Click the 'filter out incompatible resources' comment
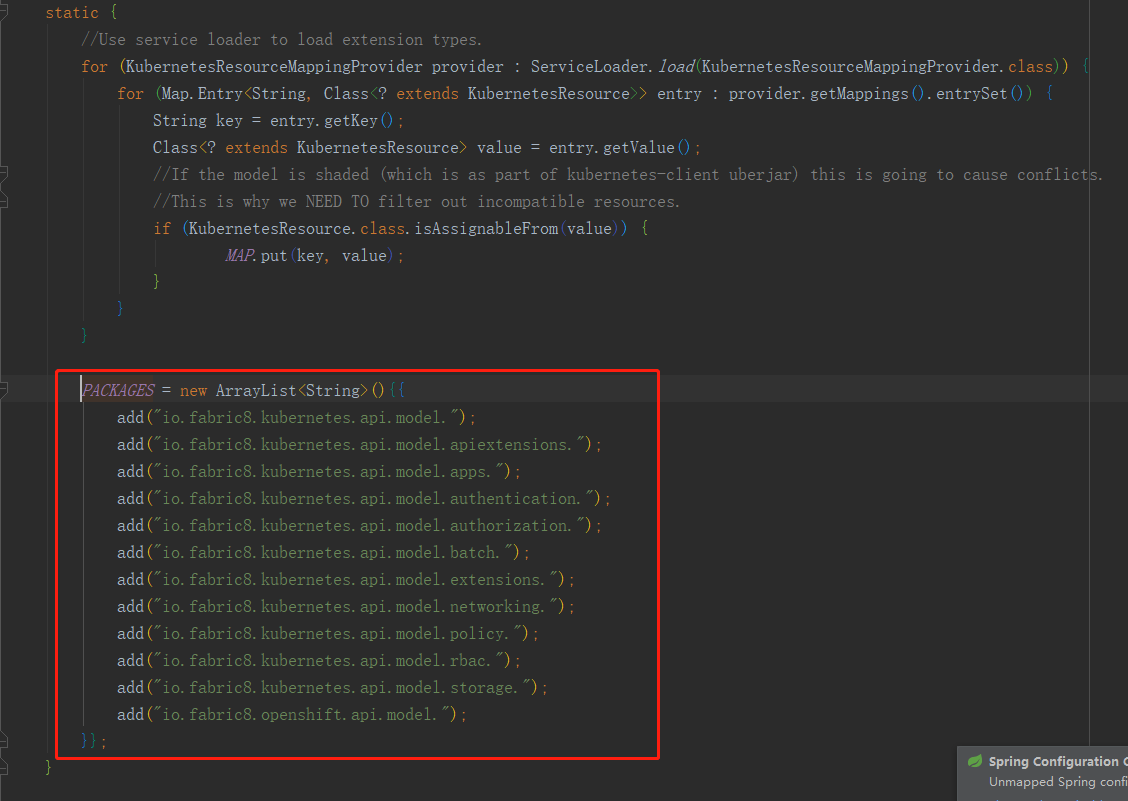 point(528,202)
